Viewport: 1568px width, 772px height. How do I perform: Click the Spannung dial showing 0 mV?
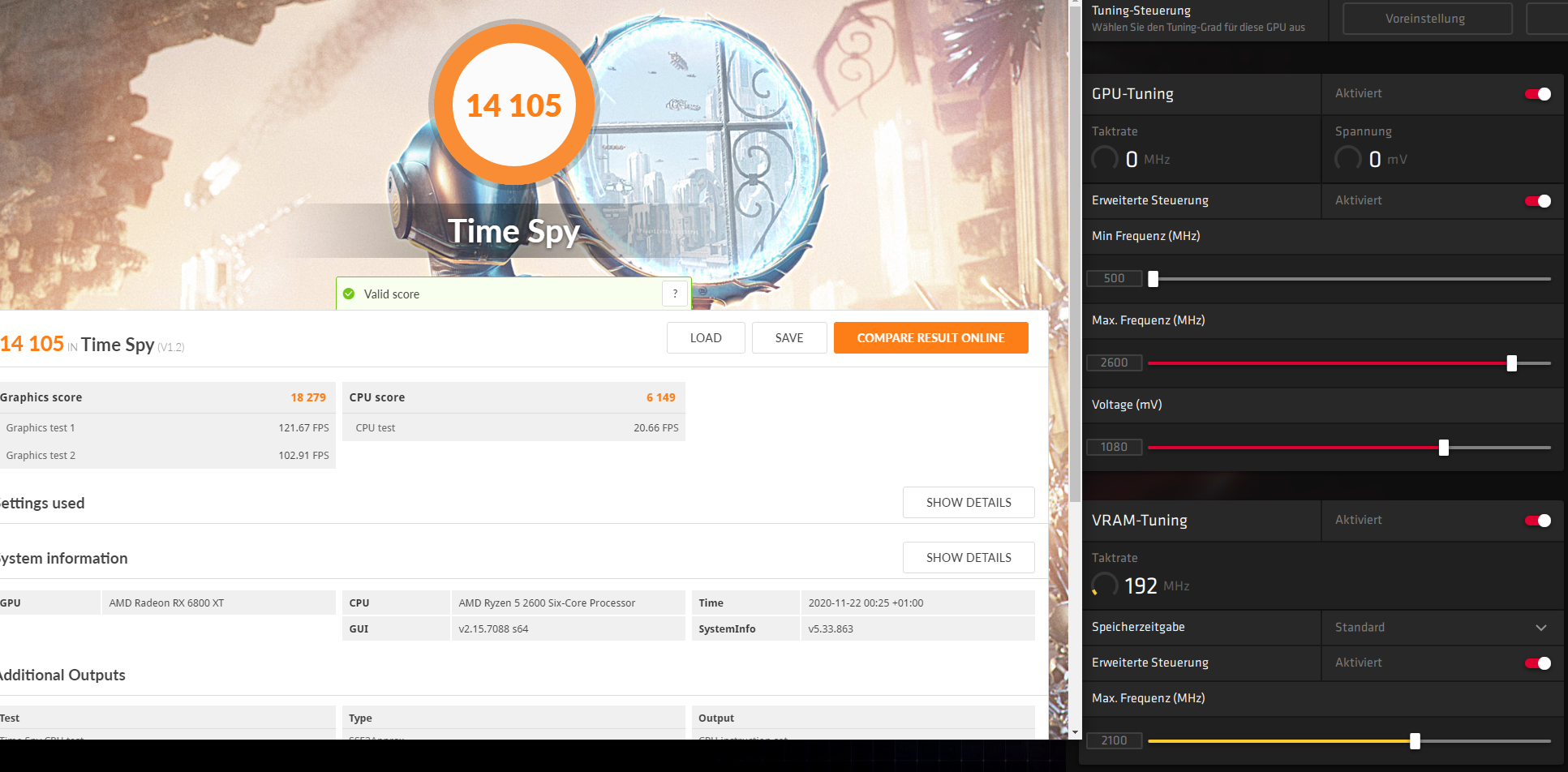coord(1348,158)
